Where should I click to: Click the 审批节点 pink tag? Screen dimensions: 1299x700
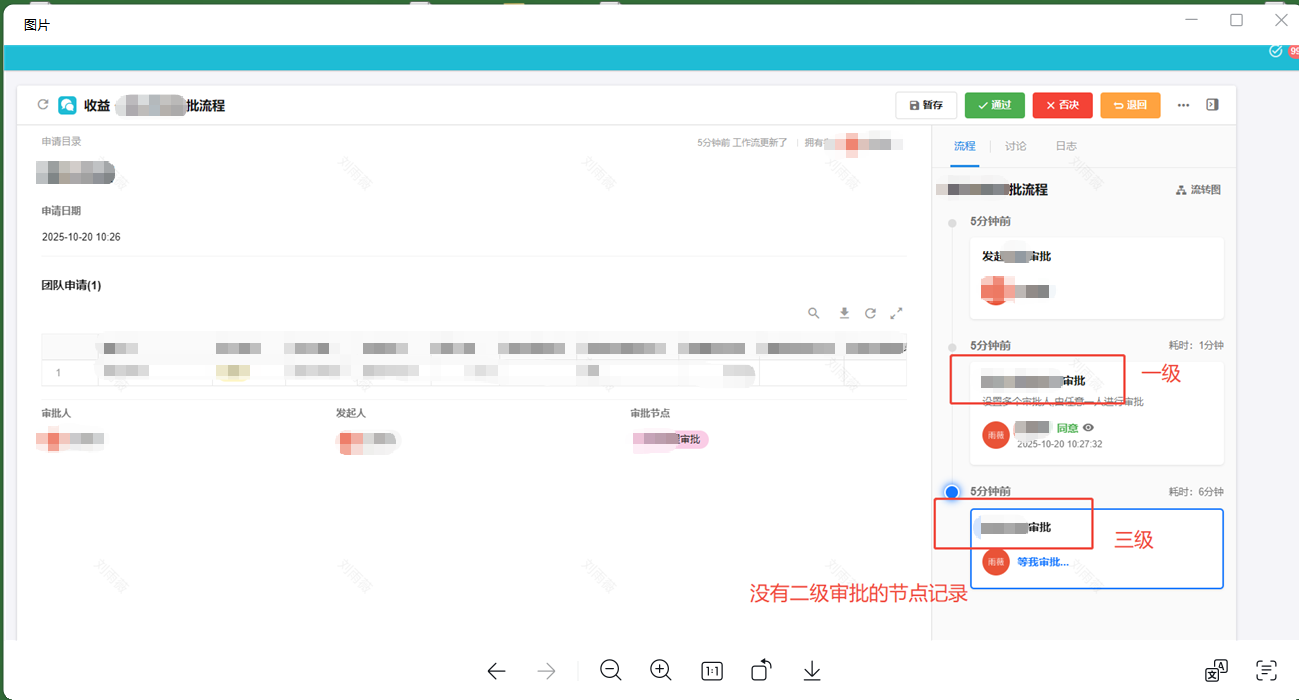pos(671,439)
